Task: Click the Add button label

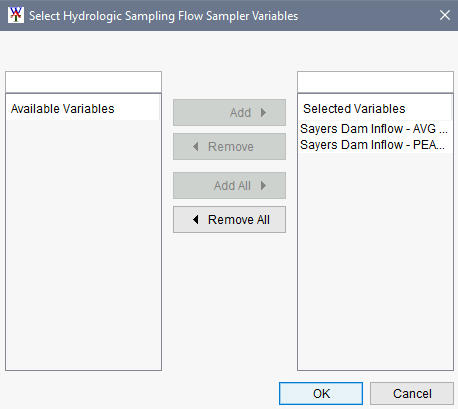Action: (x=240, y=113)
